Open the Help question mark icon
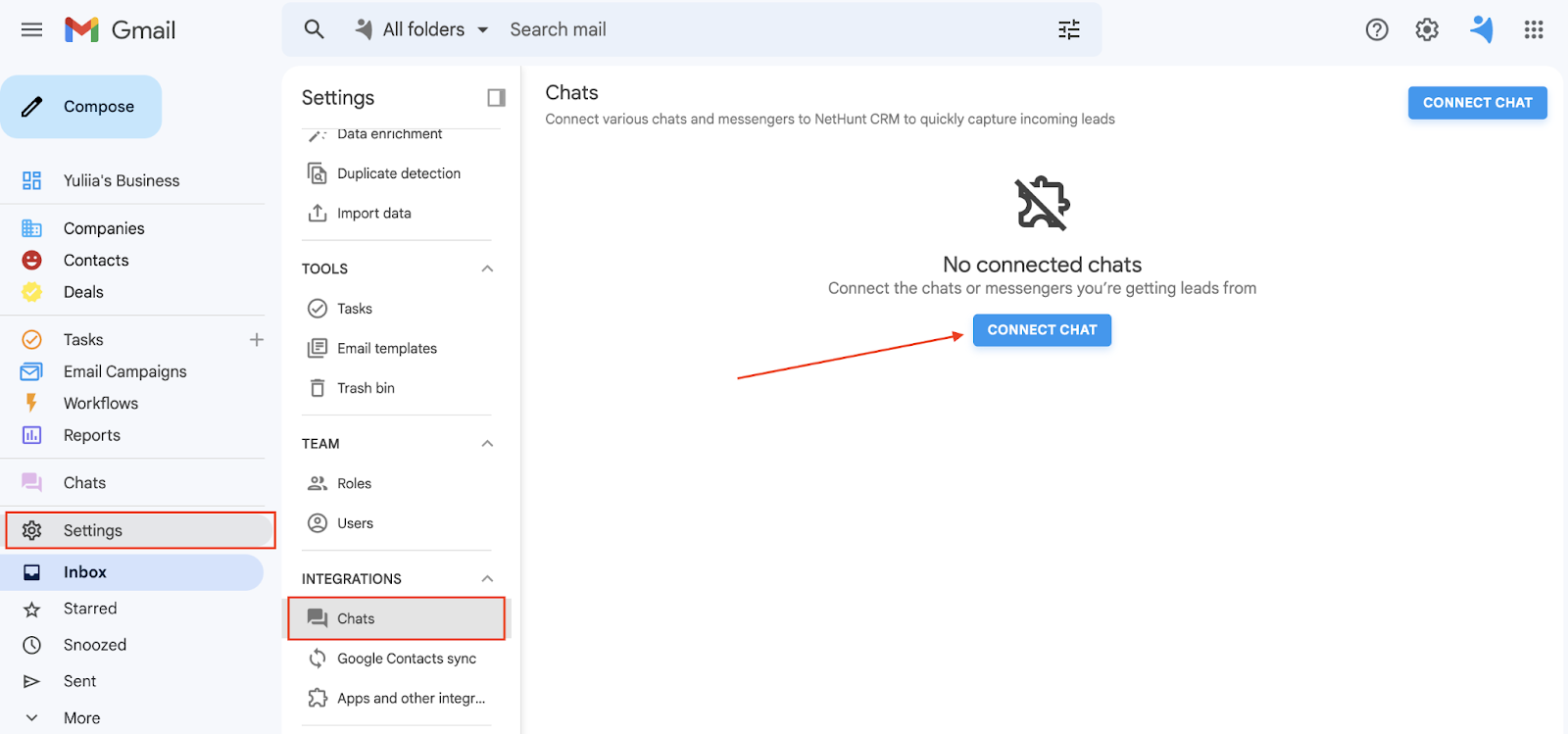 pyautogui.click(x=1377, y=29)
